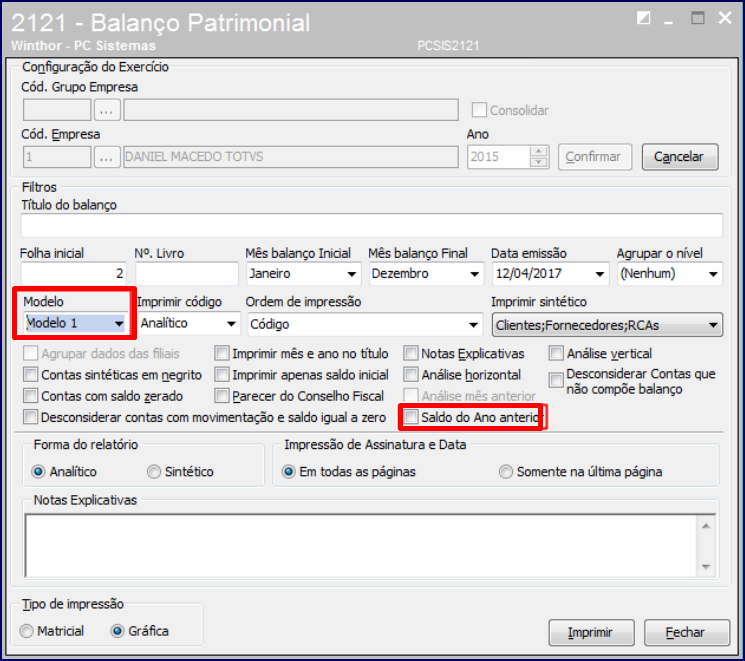Select the Sintético report form radio
Viewport: 745px width, 661px height.
[x=154, y=471]
